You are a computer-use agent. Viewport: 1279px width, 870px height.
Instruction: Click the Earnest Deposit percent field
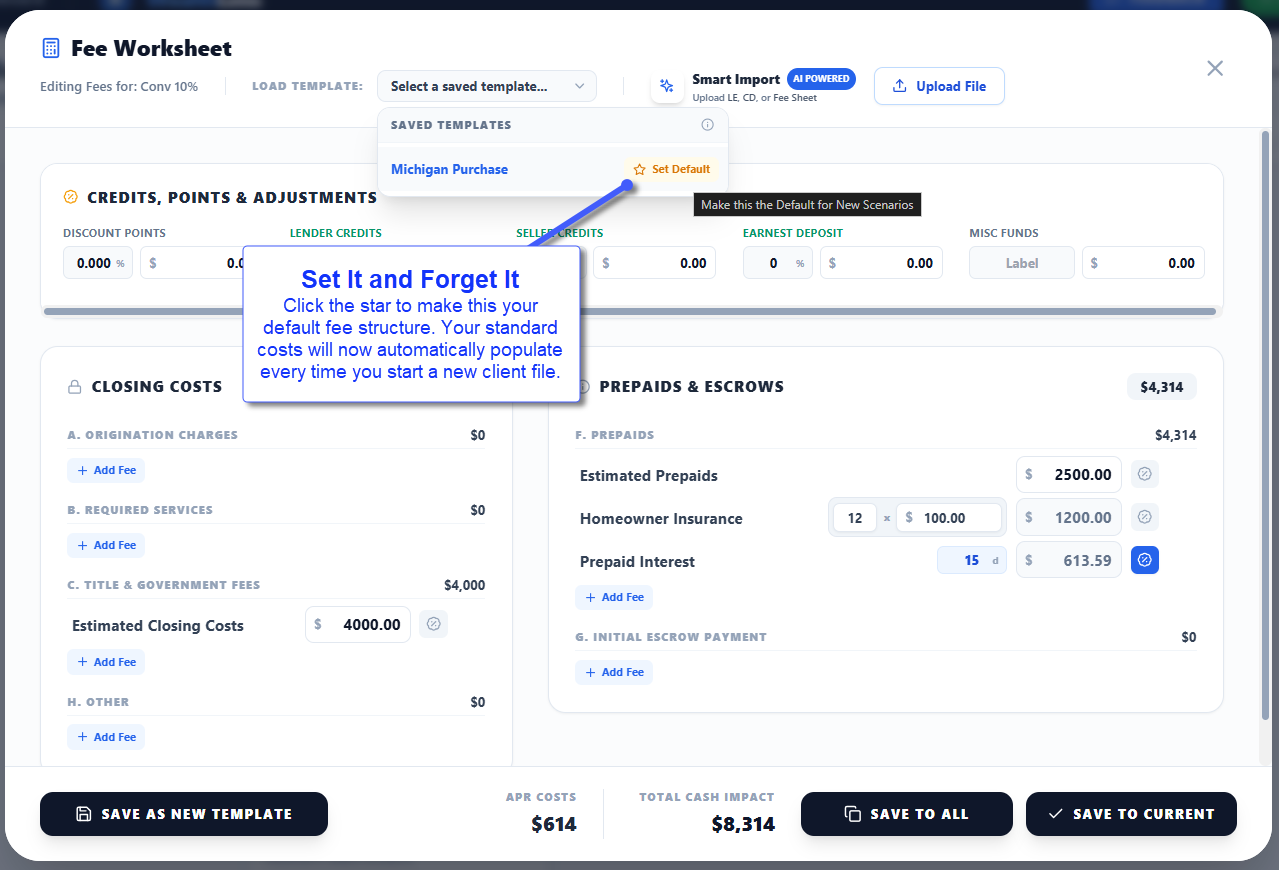coord(777,263)
